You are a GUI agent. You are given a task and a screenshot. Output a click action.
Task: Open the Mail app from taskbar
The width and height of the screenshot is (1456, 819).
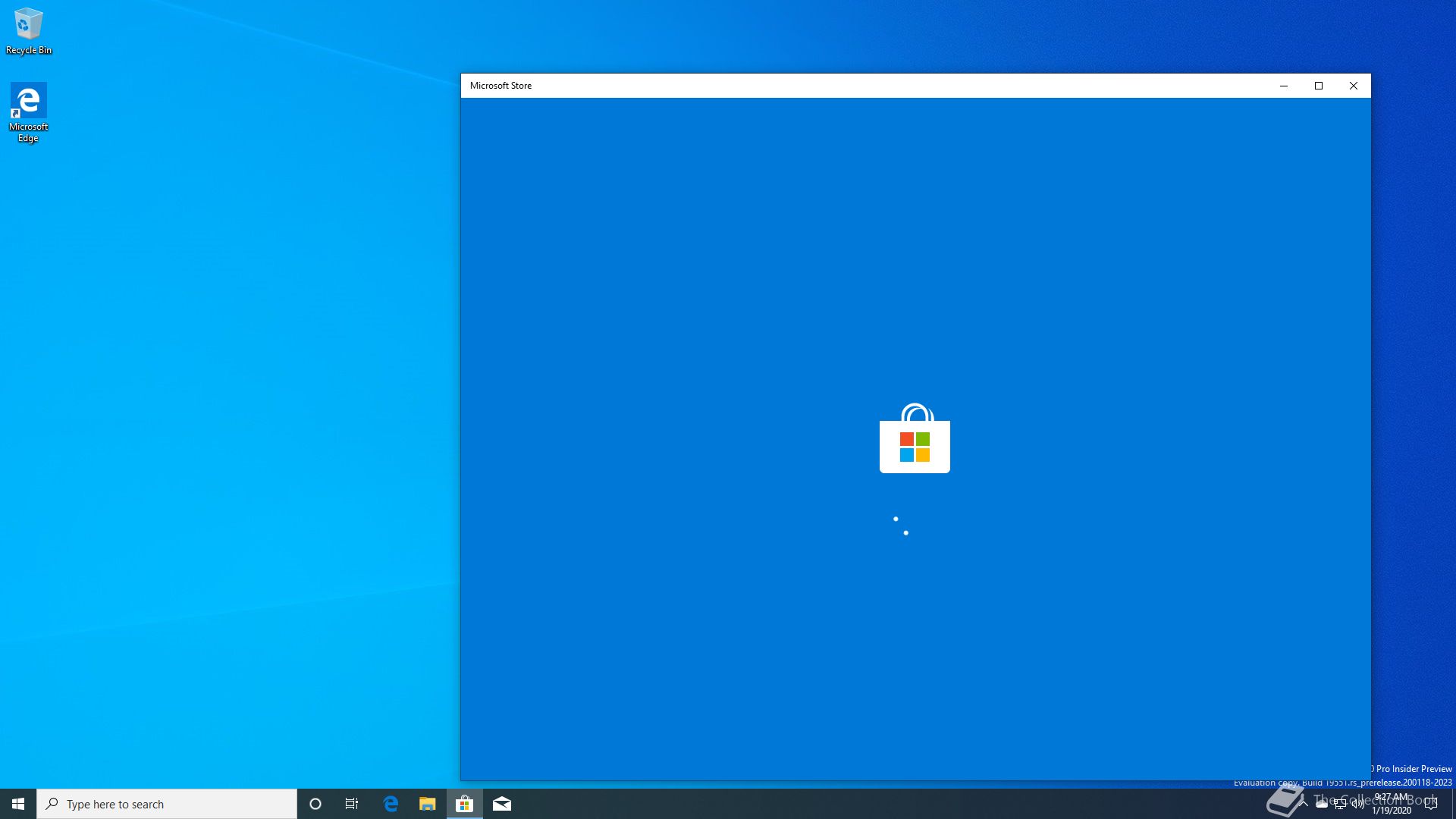point(502,804)
